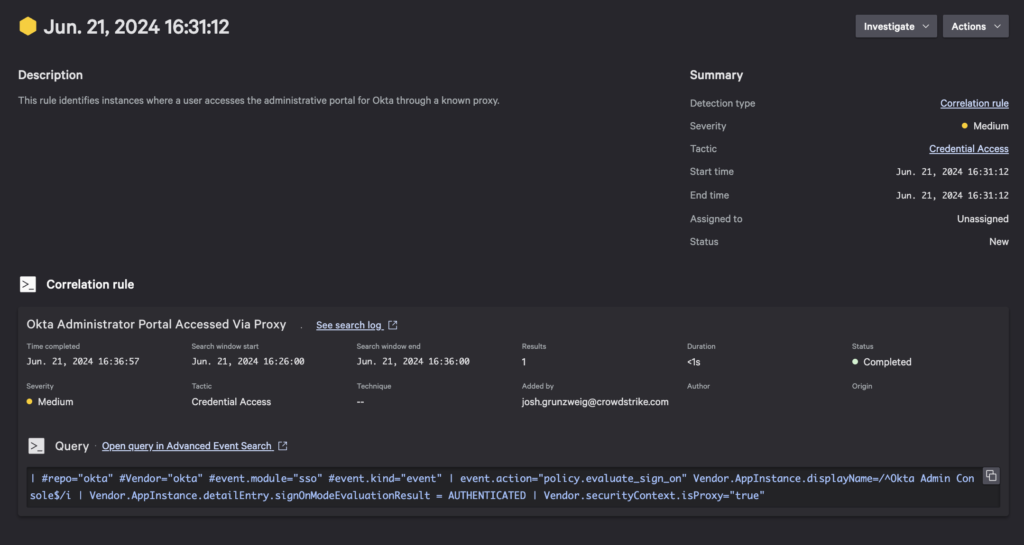Viewport: 1024px width, 545px height.
Task: Click the Jun. 21, 2024 16:31:12 heading
Action: (136, 27)
